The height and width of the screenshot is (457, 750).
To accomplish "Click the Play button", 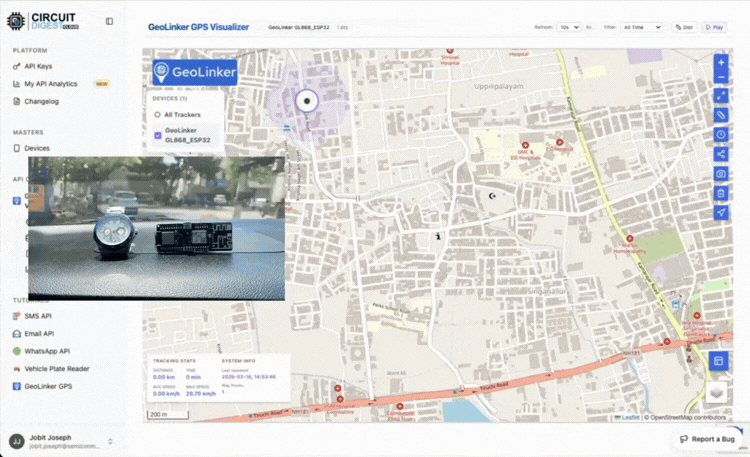I will (x=714, y=27).
